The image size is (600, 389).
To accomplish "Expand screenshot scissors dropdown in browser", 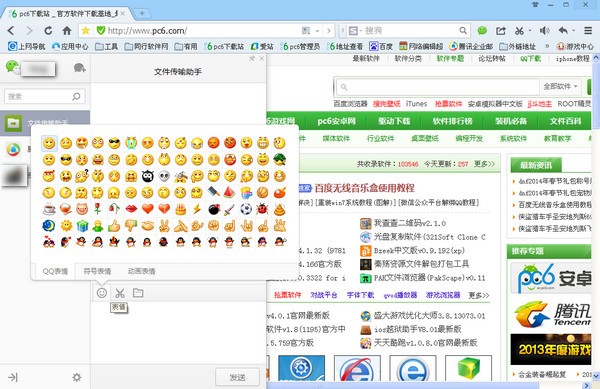I will click(x=530, y=31).
